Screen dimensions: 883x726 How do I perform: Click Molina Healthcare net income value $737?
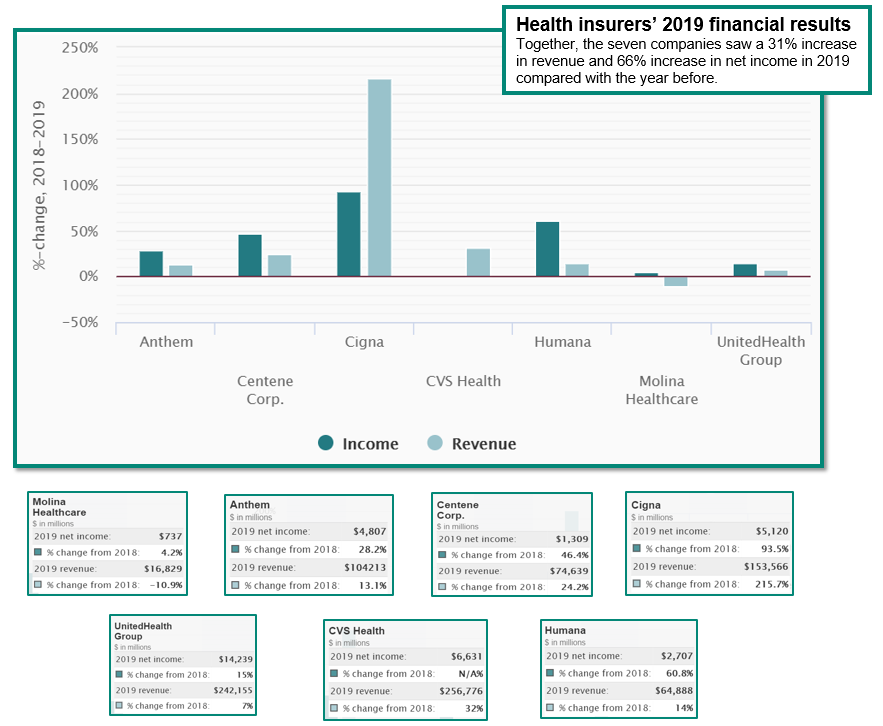click(x=170, y=536)
